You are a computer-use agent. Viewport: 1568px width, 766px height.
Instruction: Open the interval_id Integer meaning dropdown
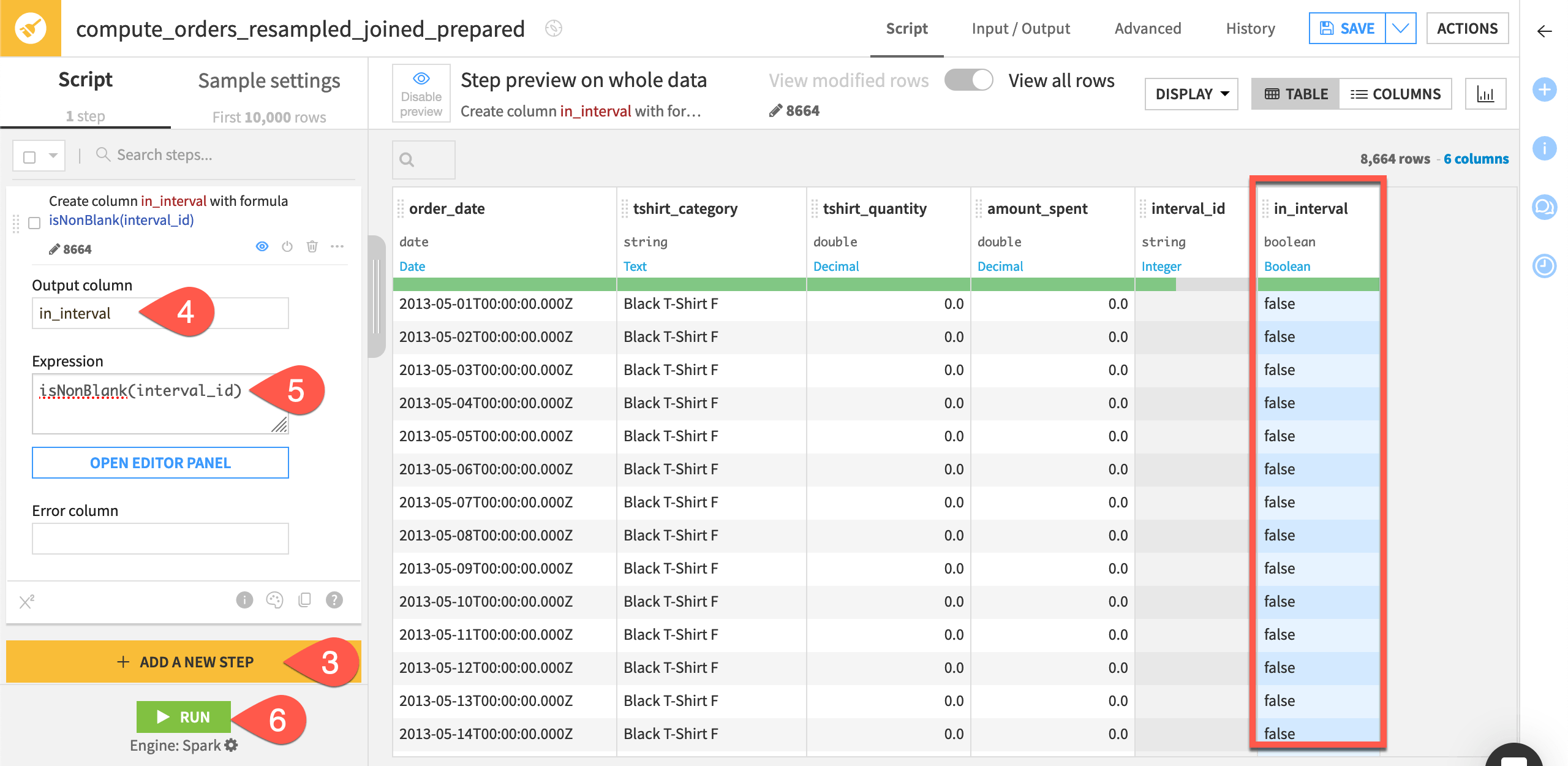(x=1161, y=266)
